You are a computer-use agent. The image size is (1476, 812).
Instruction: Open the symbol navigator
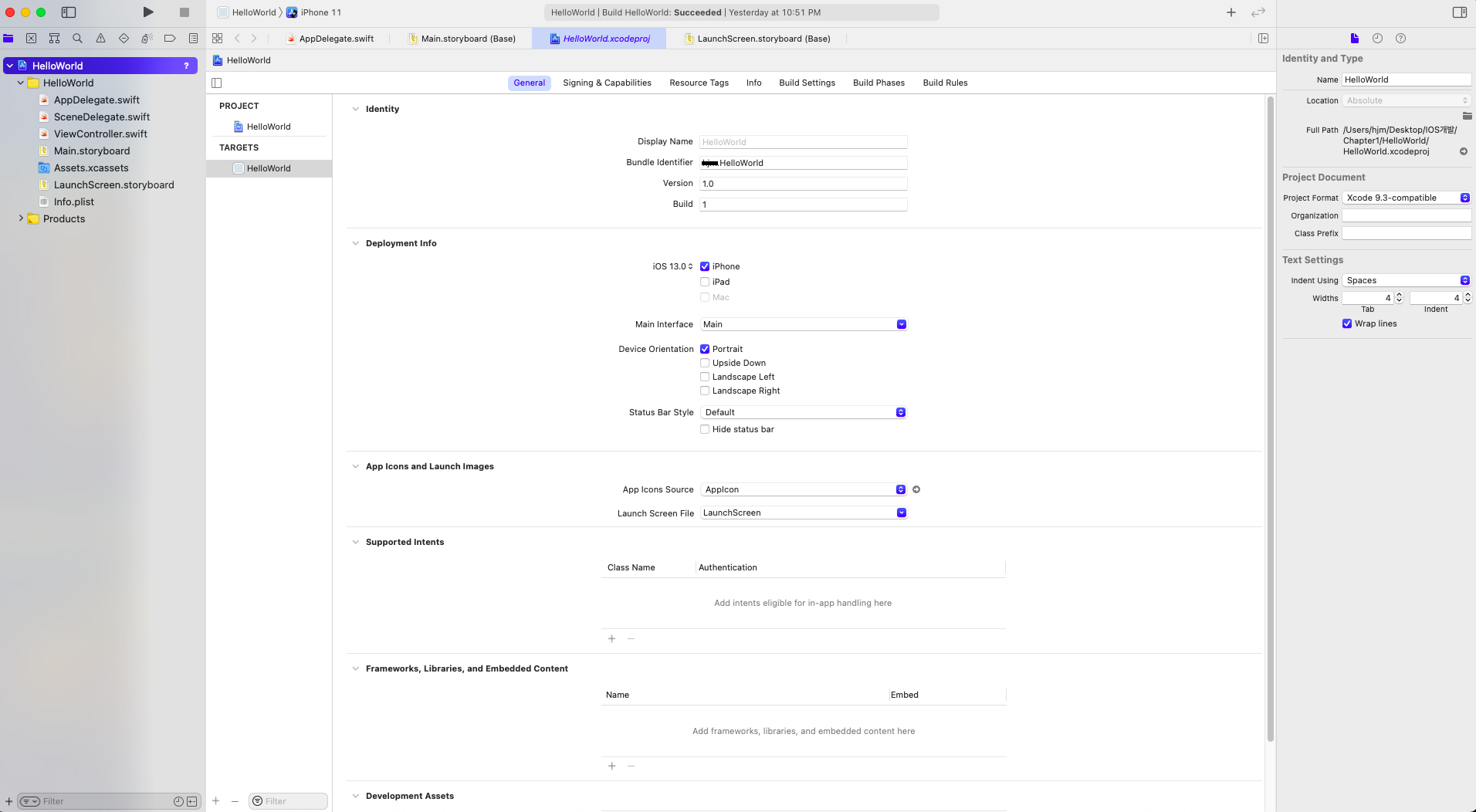coord(54,38)
